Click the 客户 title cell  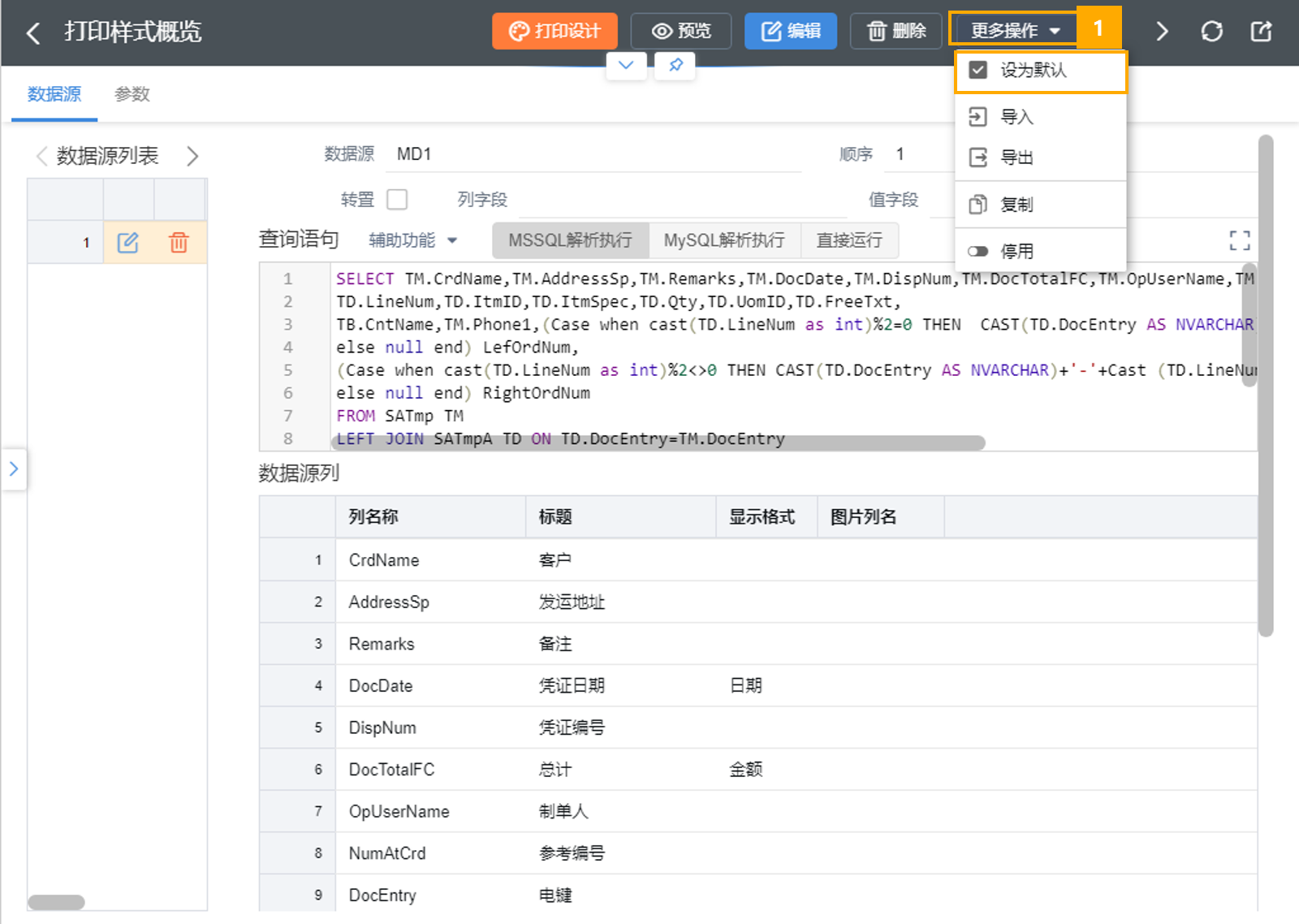click(621, 560)
